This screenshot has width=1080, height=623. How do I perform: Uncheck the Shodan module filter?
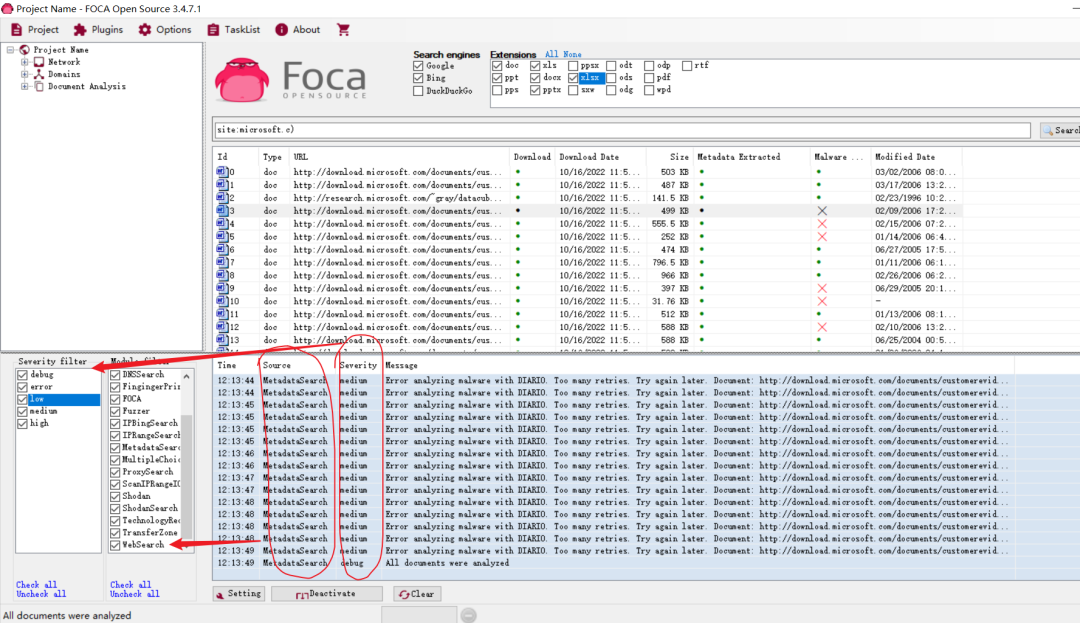(115, 496)
